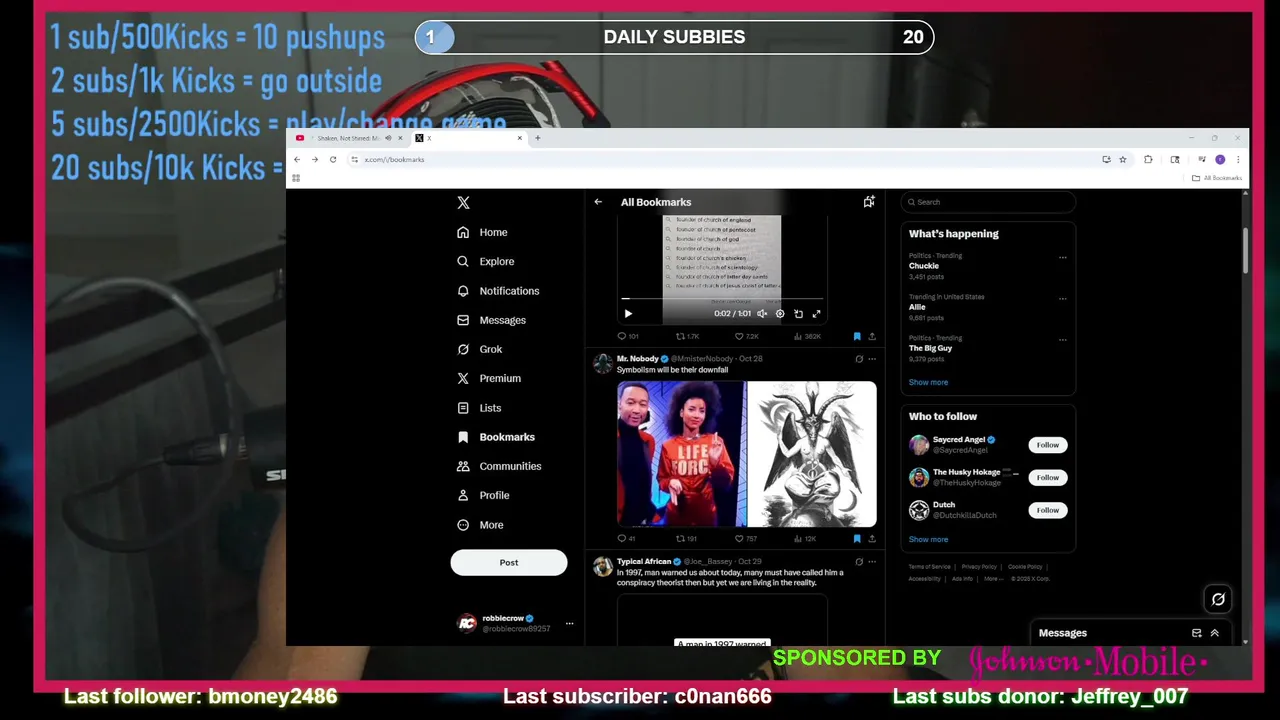Screen dimensions: 1280x720
Task: Open more options for Chuckie trend
Action: (x=1062, y=257)
